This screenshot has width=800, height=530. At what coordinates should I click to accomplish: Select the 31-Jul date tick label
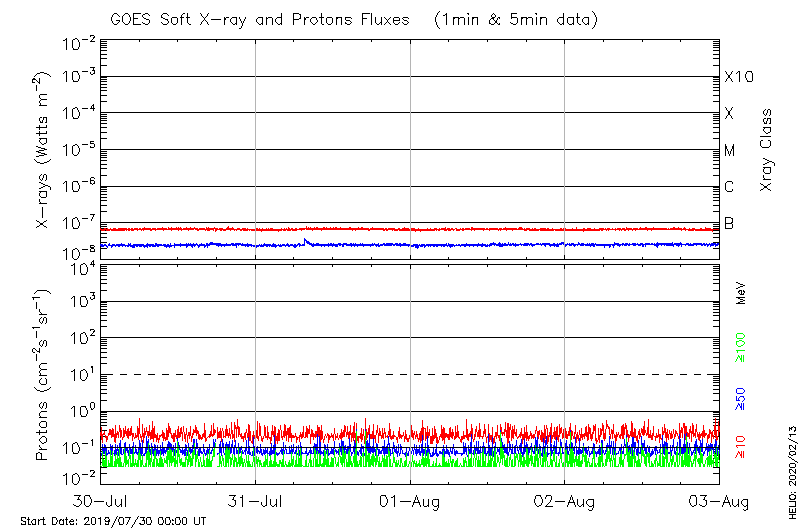[x=256, y=500]
